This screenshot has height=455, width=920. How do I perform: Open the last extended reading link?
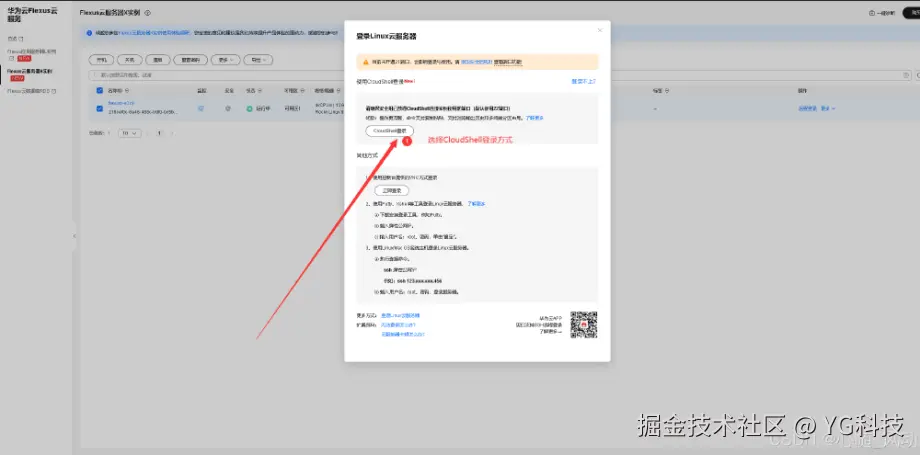(402, 334)
